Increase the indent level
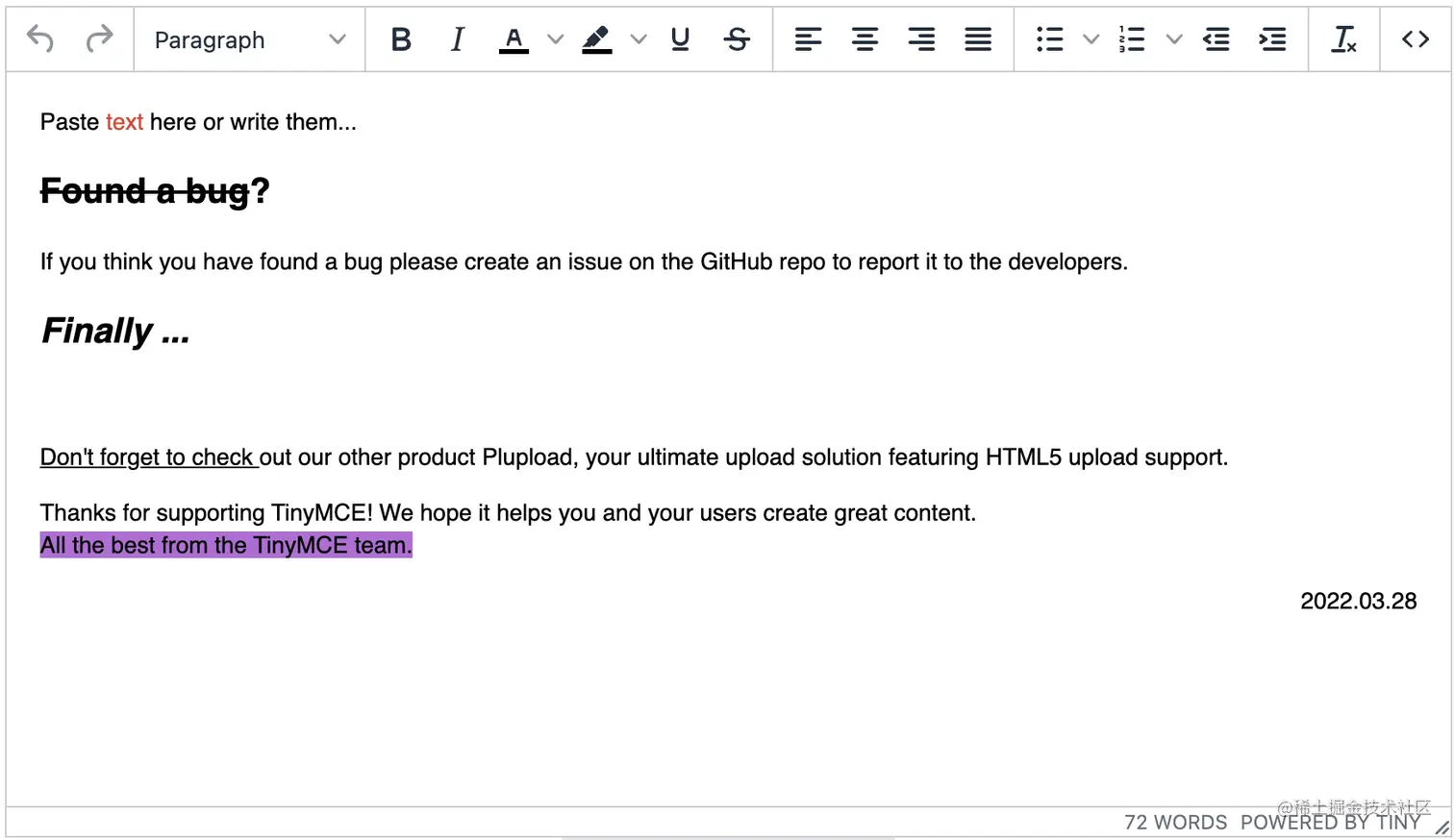 click(1272, 39)
